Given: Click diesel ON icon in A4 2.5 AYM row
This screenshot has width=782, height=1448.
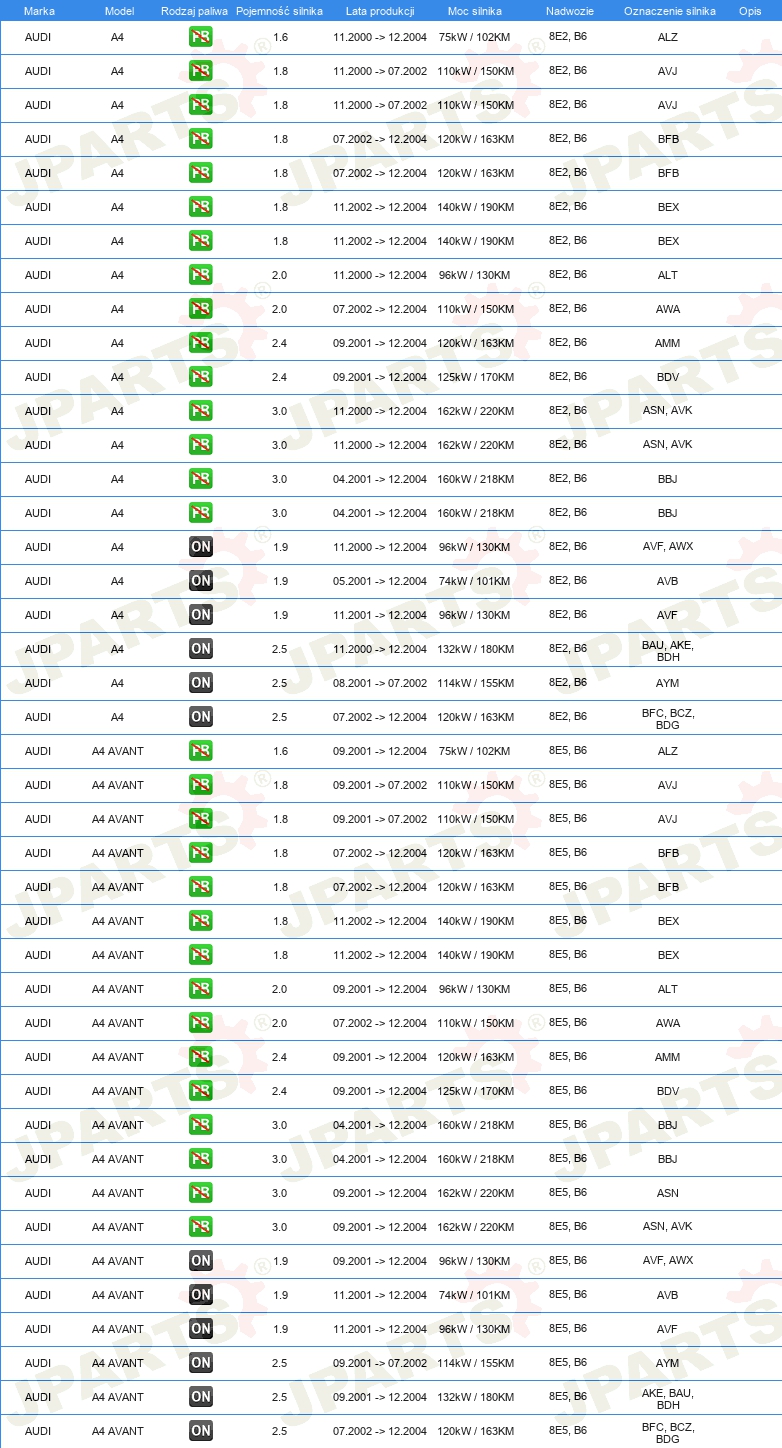Looking at the screenshot, I should click(201, 683).
